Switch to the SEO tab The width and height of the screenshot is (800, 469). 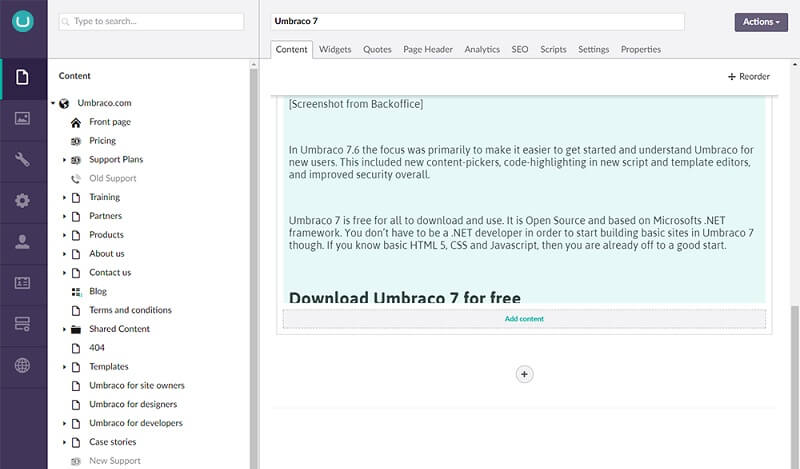(519, 50)
